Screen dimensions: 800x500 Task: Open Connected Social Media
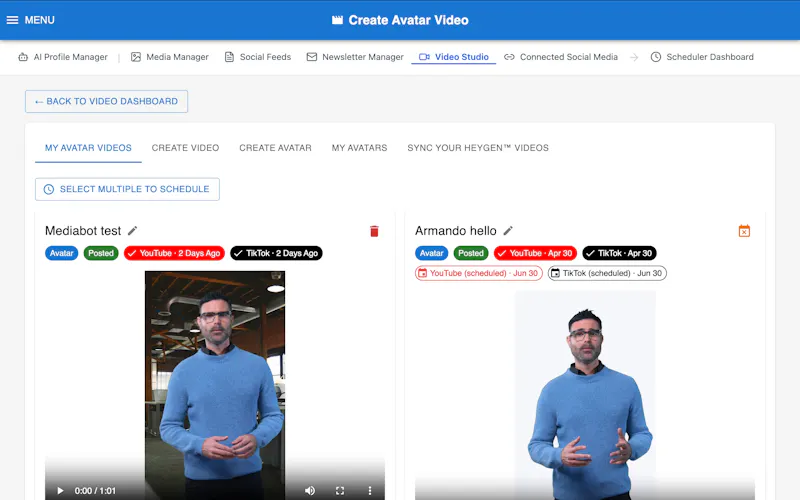pyautogui.click(x=561, y=57)
